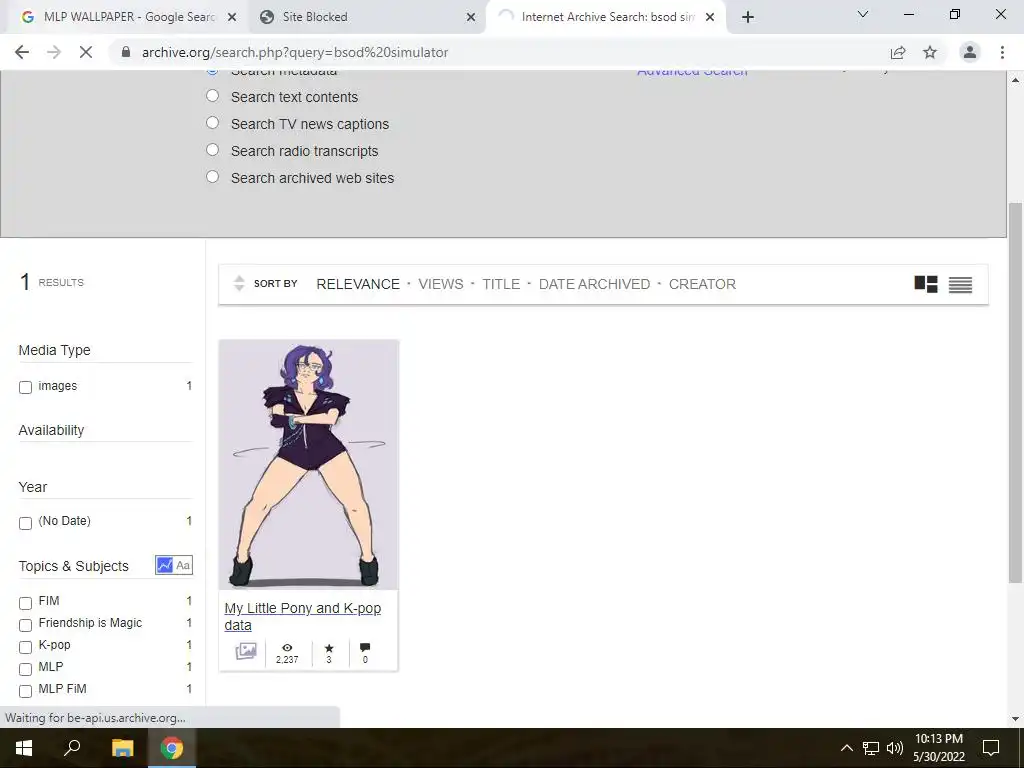Click the padlock site info icon

click(x=126, y=52)
